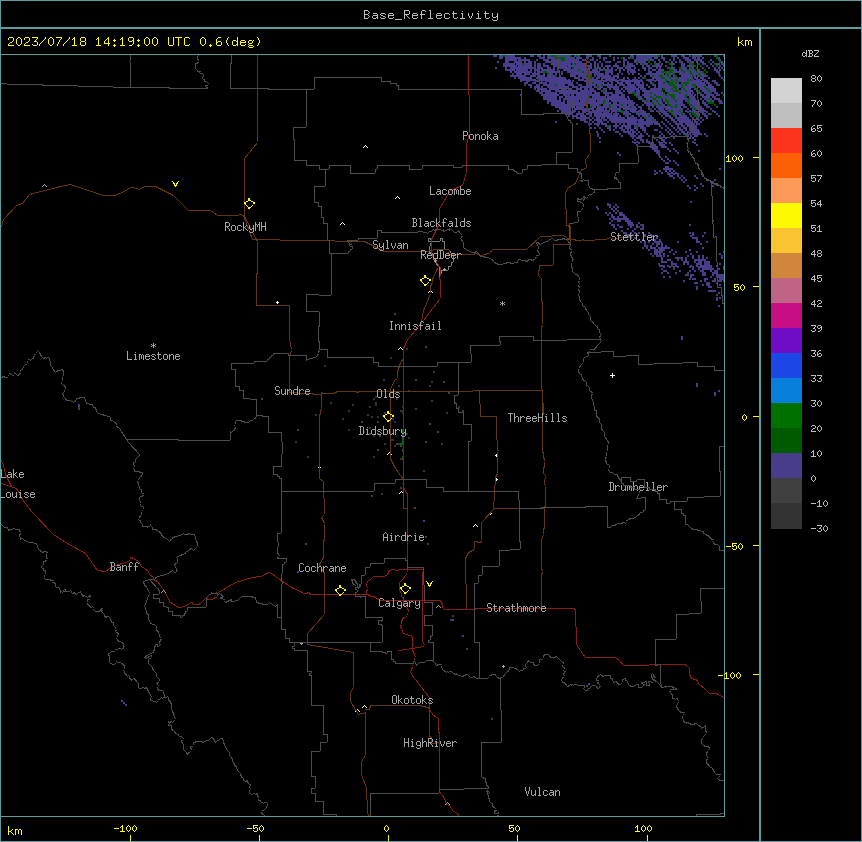Click the Limestone map label
The image size is (862, 842).
(153, 356)
